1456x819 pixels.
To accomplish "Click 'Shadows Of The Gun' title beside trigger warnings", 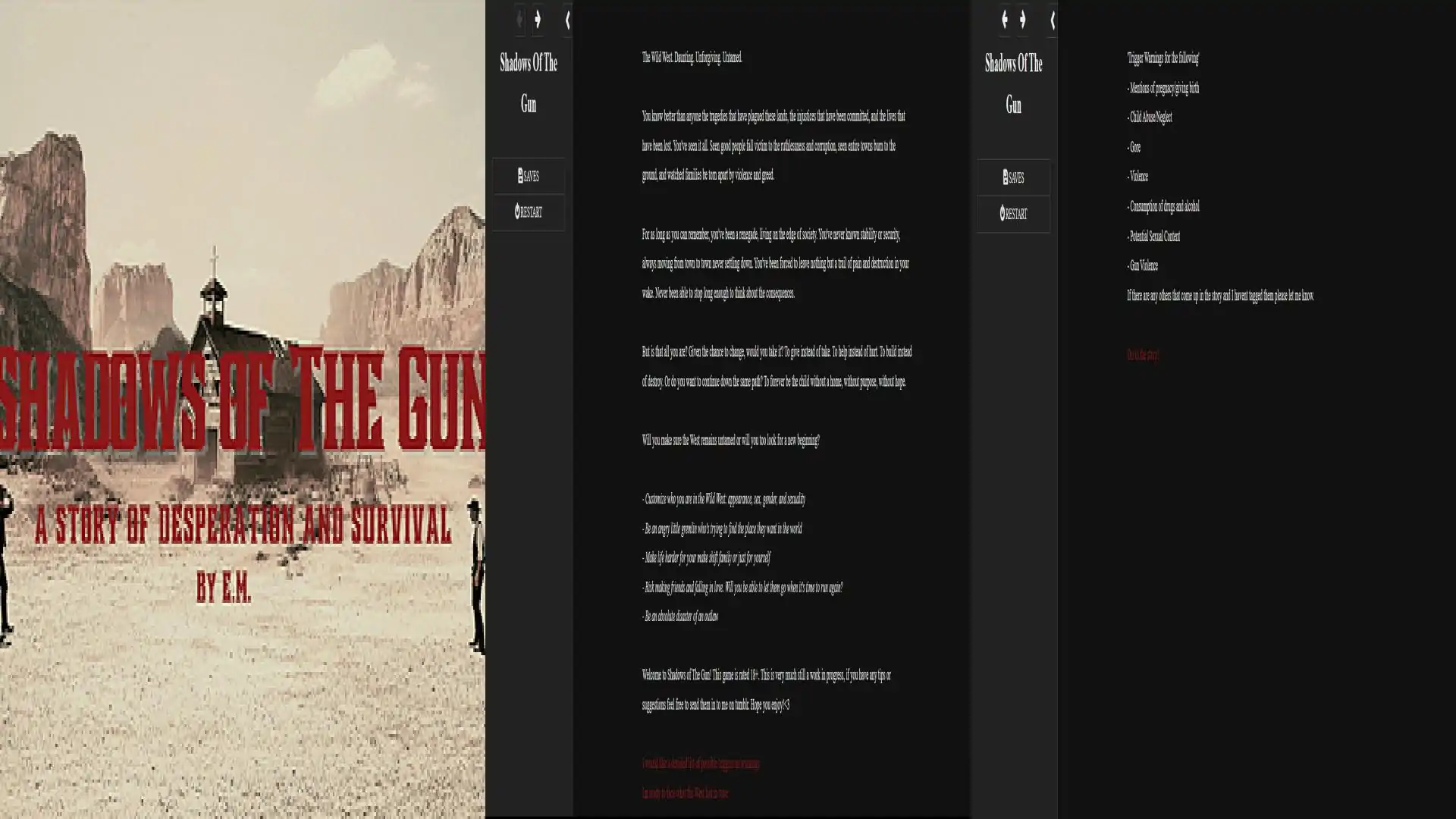I will 1013,83.
